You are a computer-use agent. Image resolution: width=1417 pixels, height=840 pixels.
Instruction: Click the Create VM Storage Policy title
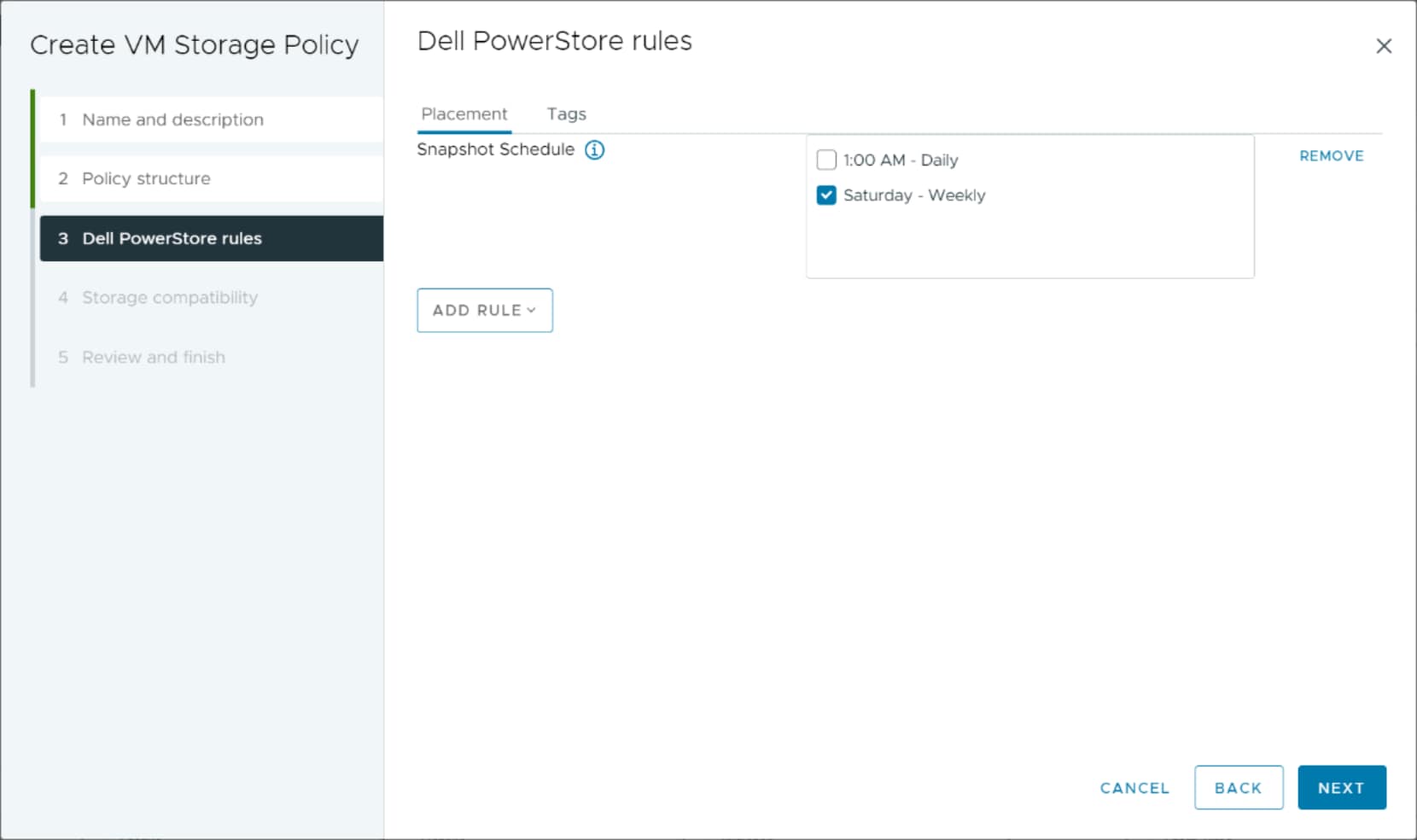[195, 45]
